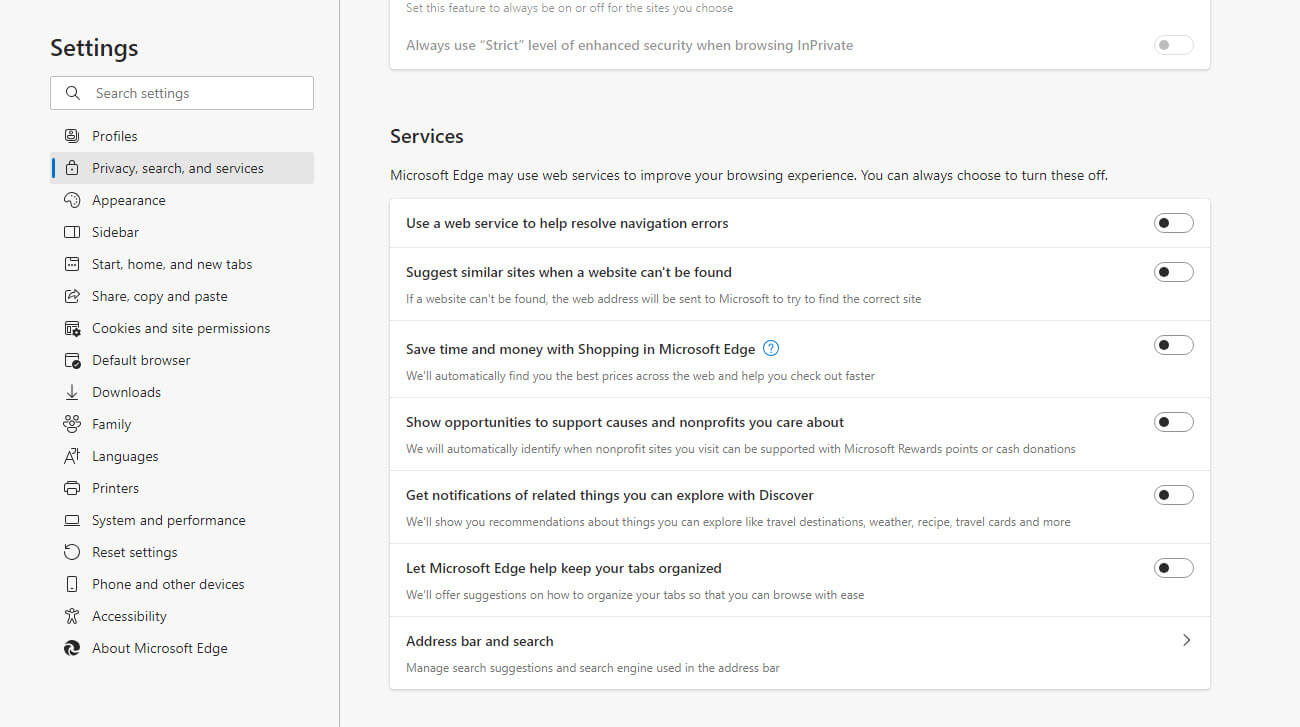Screen dimensions: 1300x727
Task: Toggle suggest similar sites when website not found
Action: pyautogui.click(x=1173, y=271)
